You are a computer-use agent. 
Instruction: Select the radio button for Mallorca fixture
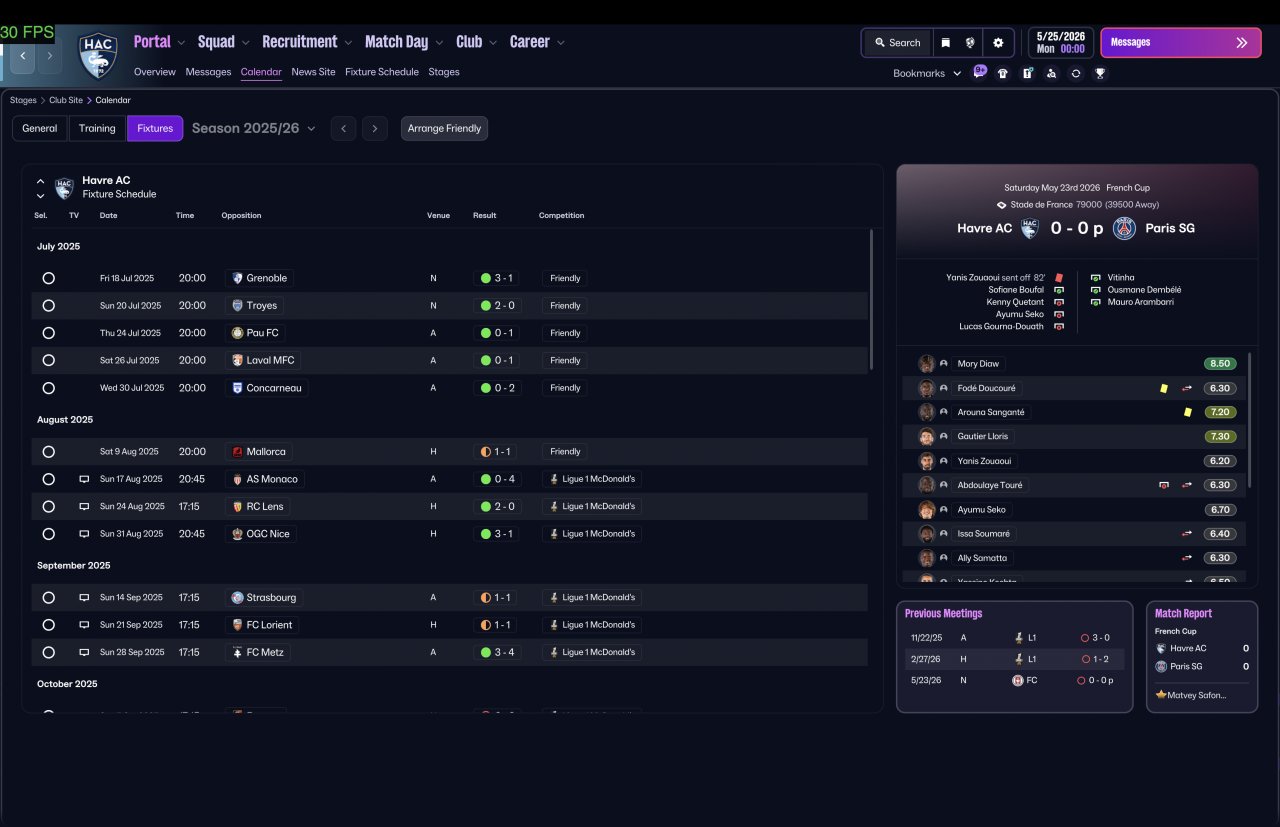[48, 452]
